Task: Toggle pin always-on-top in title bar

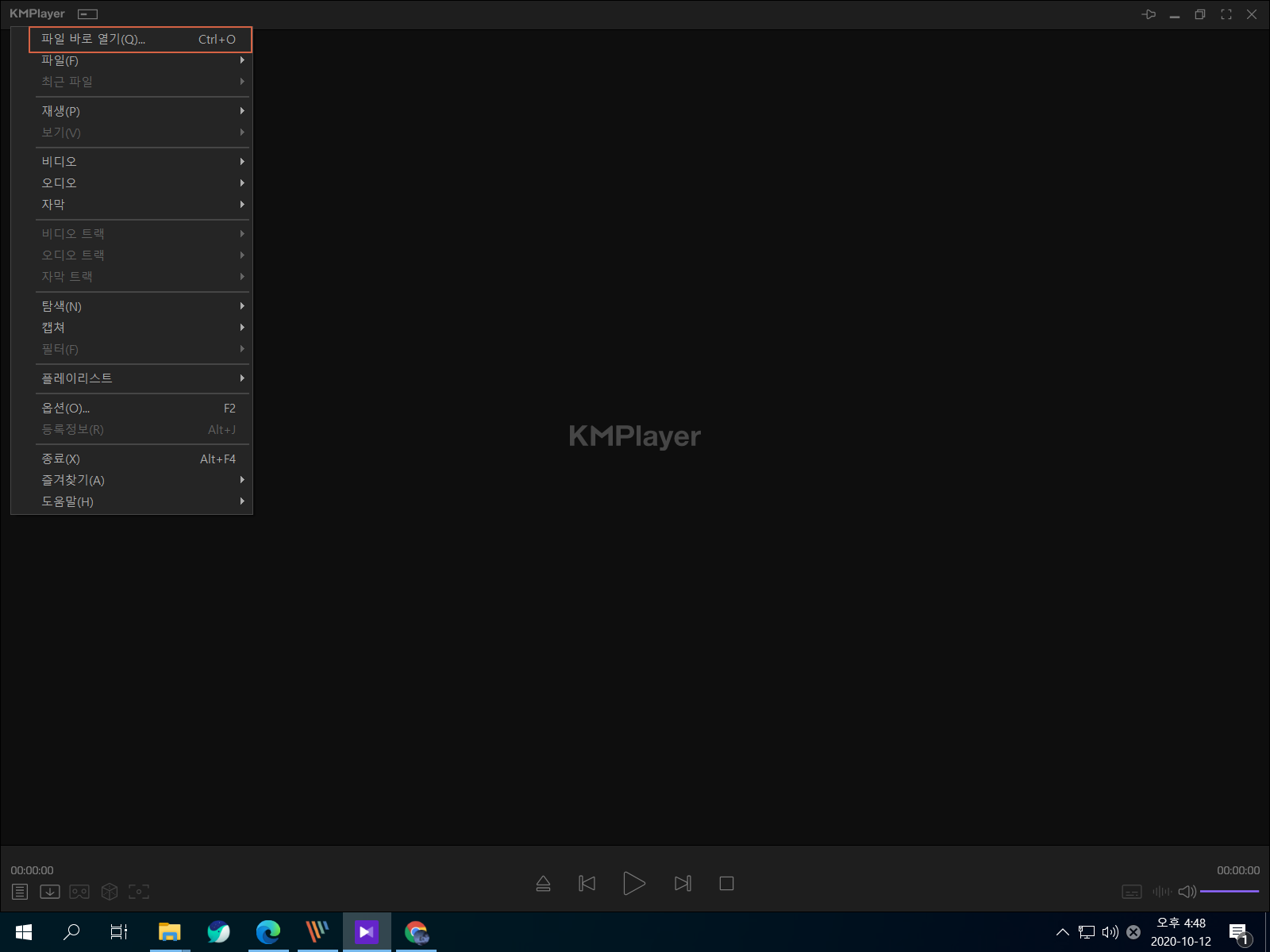Action: (1149, 14)
